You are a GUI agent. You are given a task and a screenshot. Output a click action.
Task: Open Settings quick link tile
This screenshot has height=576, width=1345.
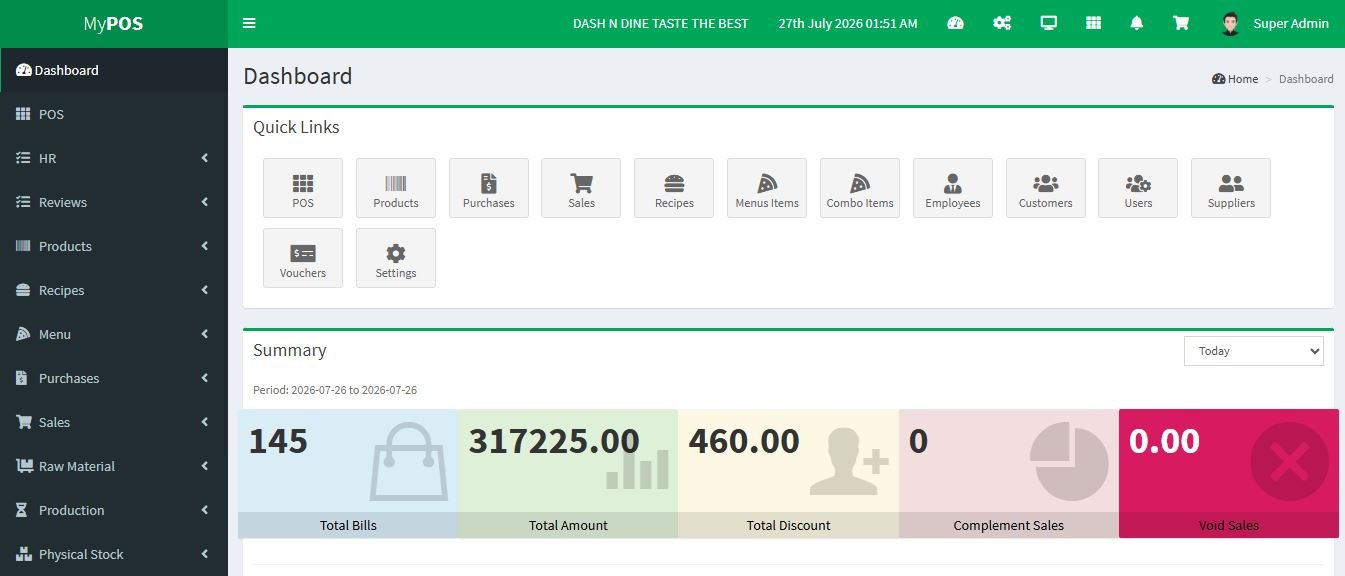click(x=396, y=258)
